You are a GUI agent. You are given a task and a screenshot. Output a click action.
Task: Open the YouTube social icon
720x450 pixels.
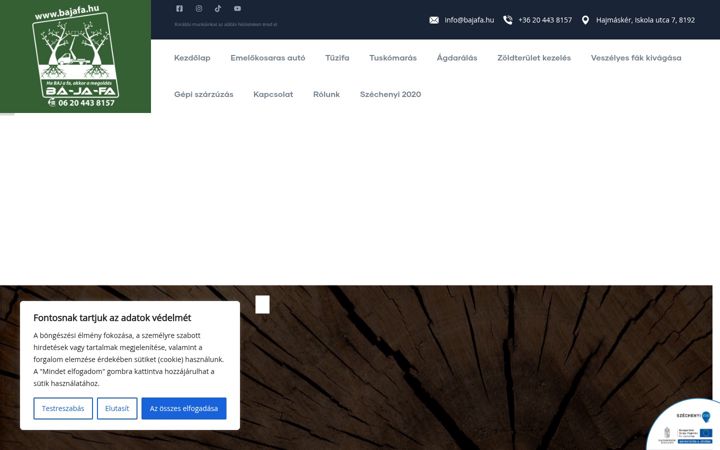click(237, 8)
